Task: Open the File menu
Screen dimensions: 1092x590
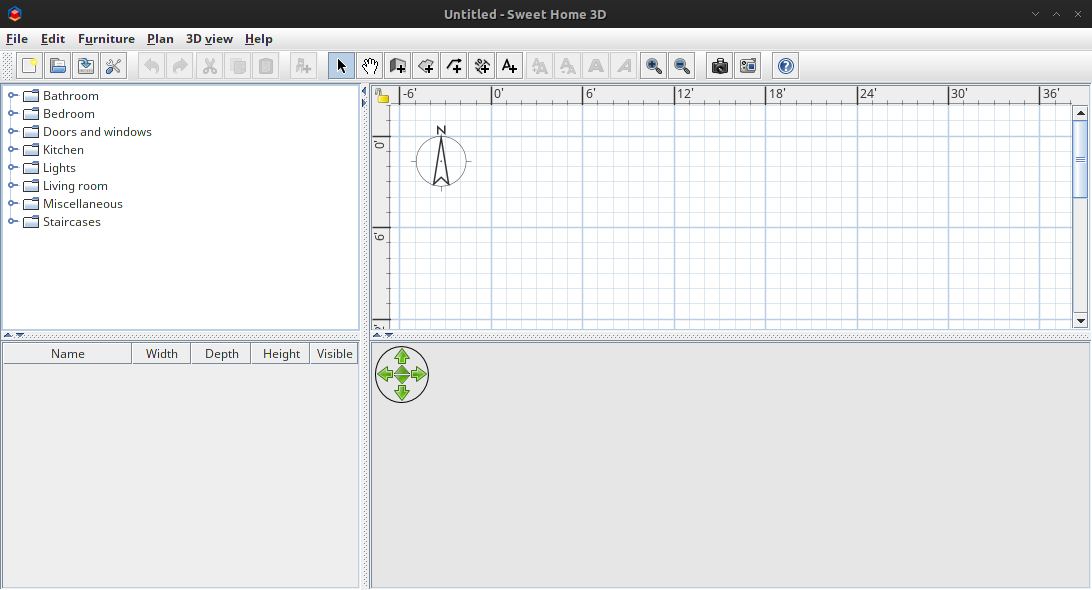Action: tap(17, 39)
